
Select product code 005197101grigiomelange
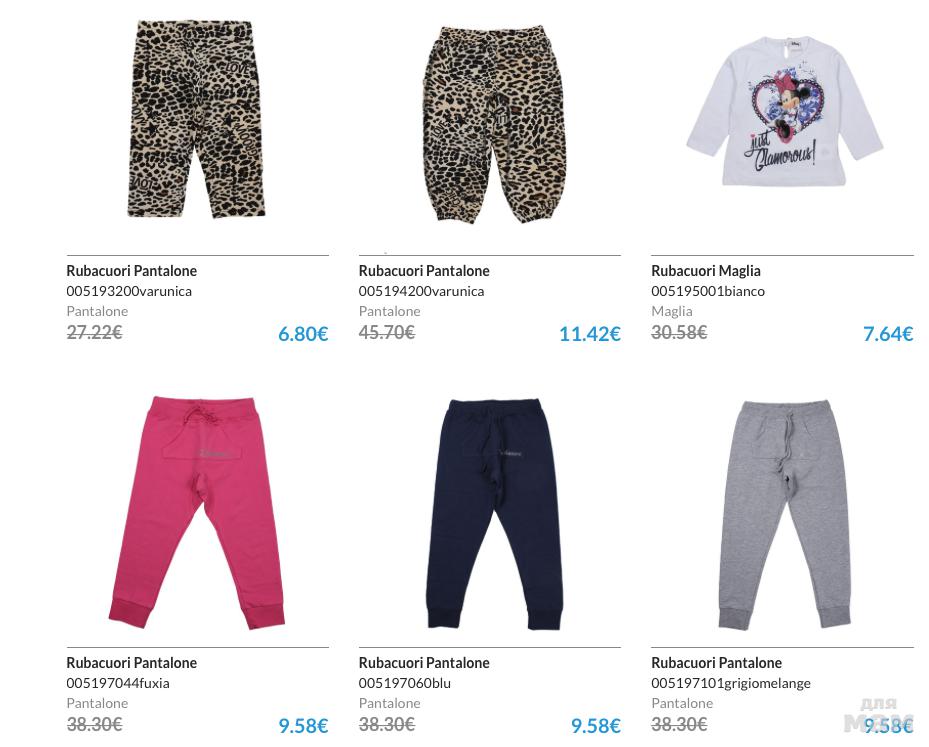pos(731,683)
